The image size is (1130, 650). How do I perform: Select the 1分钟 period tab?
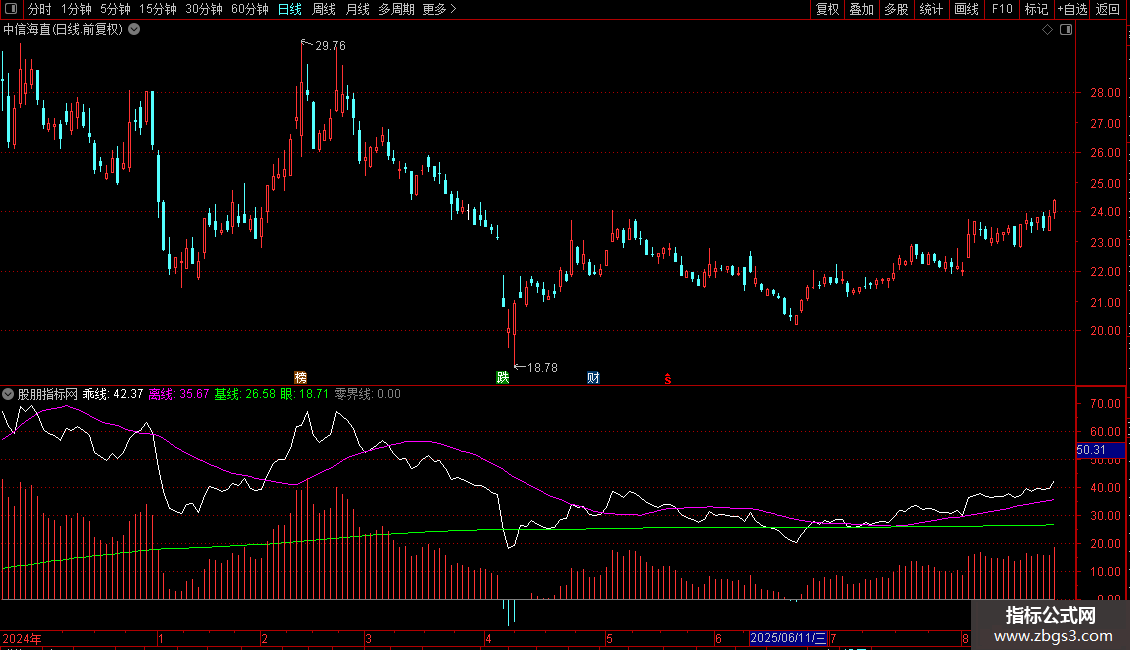(76, 9)
